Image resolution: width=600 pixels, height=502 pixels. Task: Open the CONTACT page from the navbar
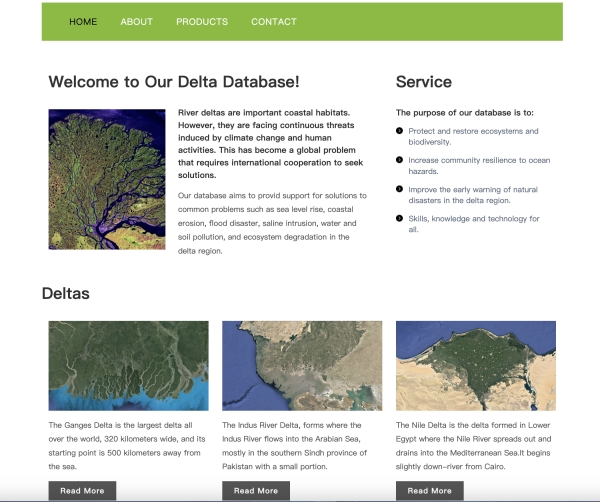[x=274, y=22]
